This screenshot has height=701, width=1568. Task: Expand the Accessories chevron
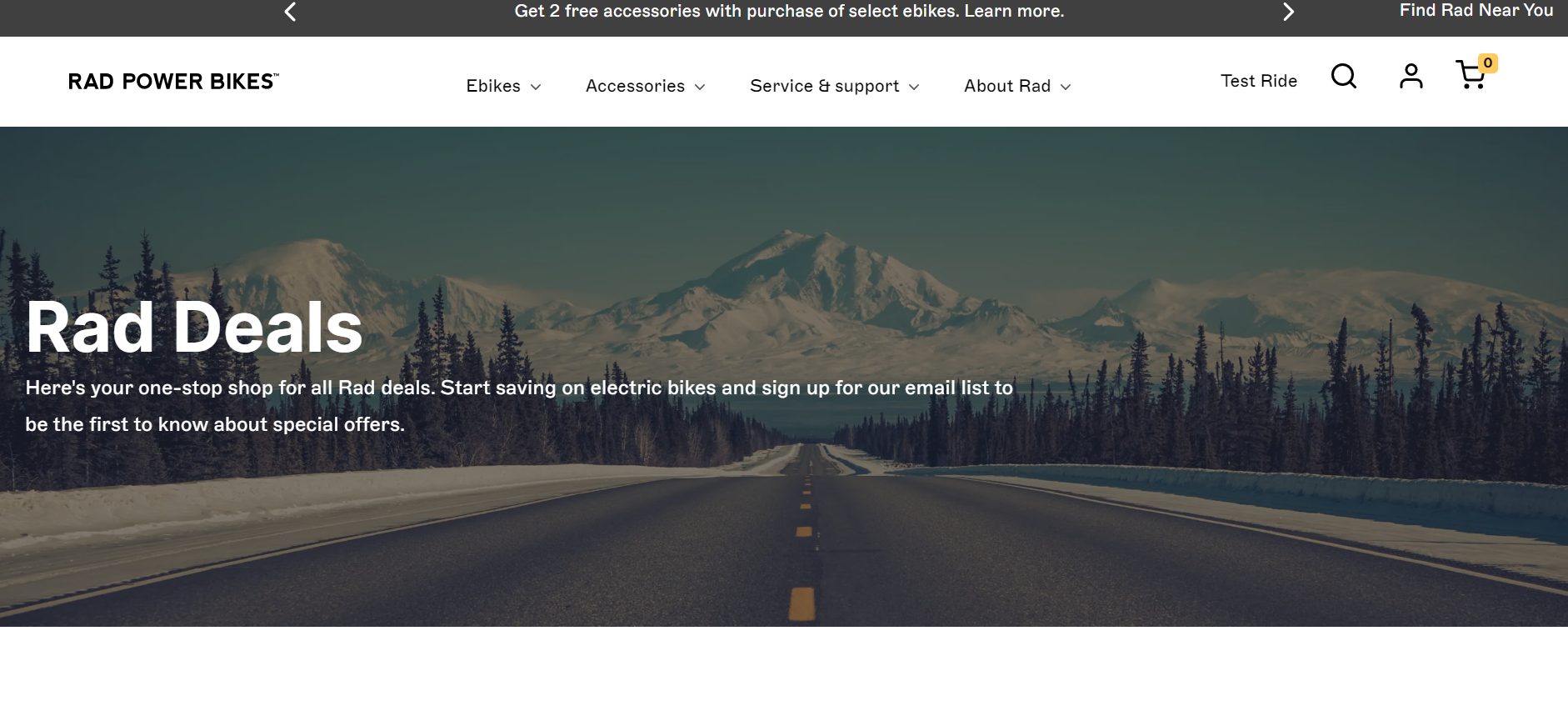[x=700, y=87]
